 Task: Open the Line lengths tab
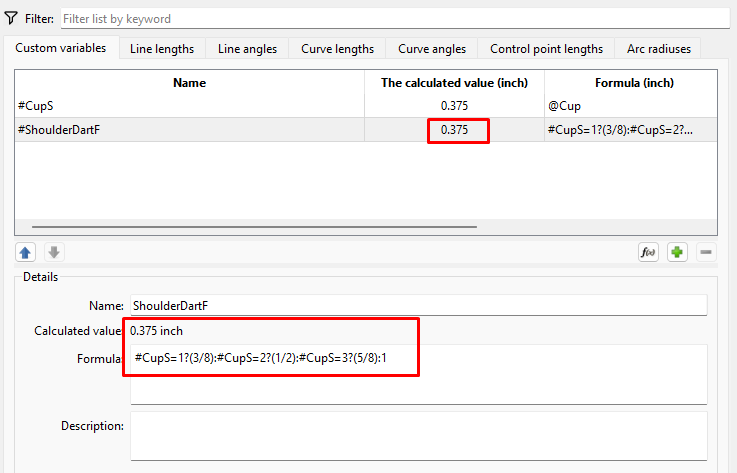[x=161, y=49]
